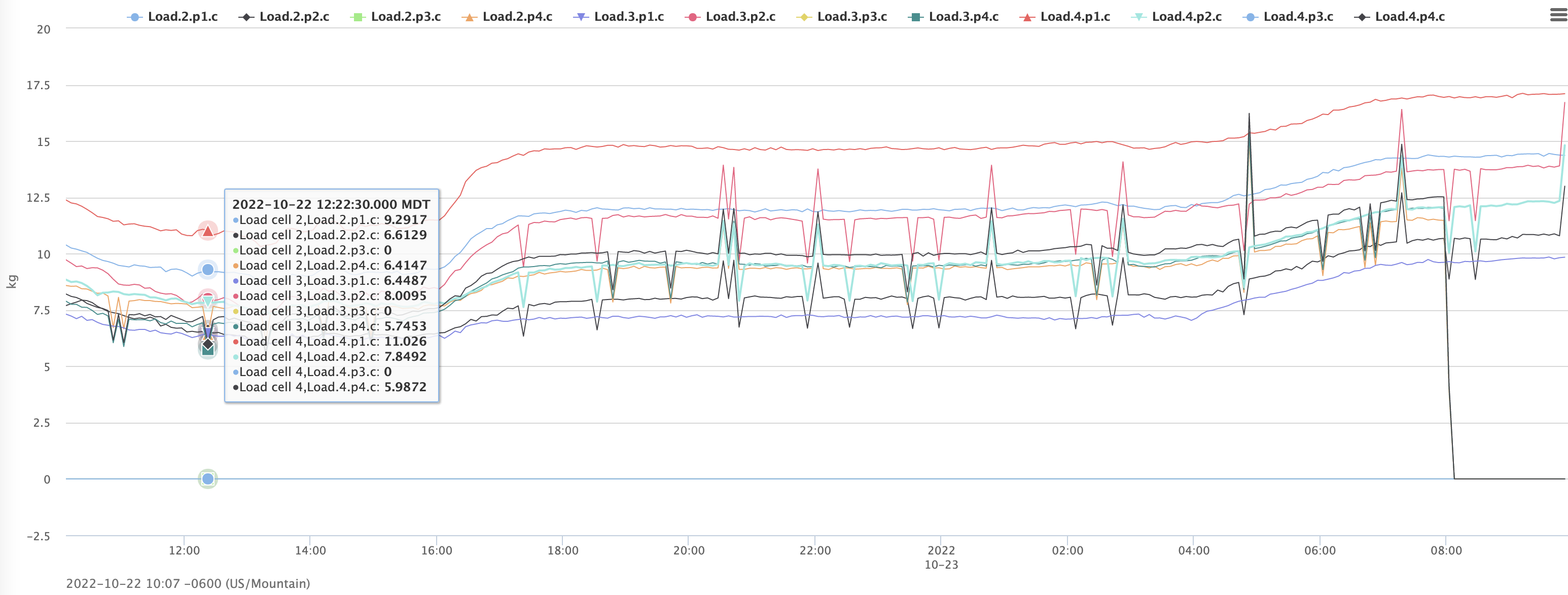The width and height of the screenshot is (1568, 595).
Task: Click Load.3.p3.c diamond legend marker
Action: click(803, 17)
